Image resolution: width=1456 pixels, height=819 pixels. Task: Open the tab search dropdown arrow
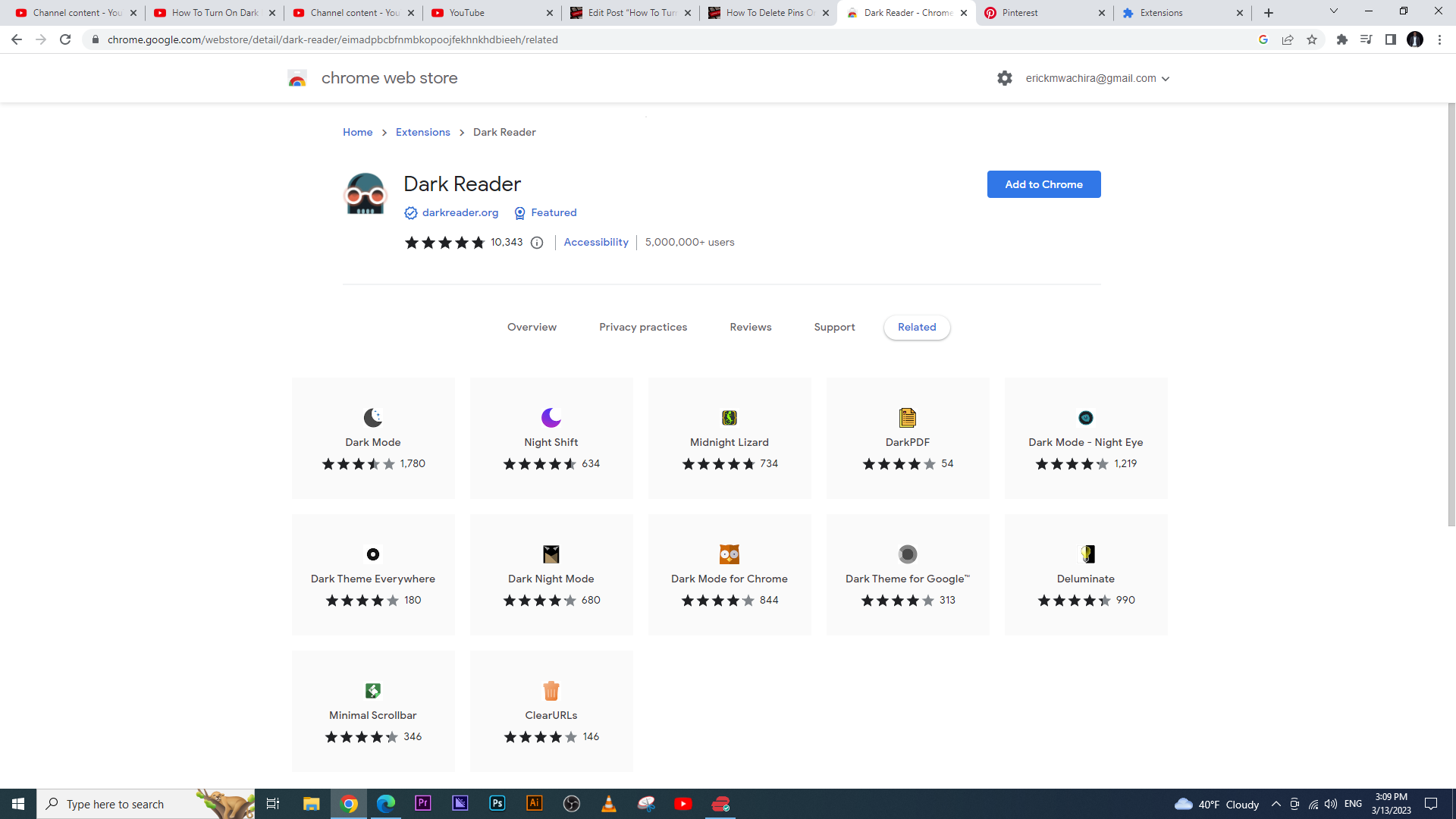[x=1333, y=11]
